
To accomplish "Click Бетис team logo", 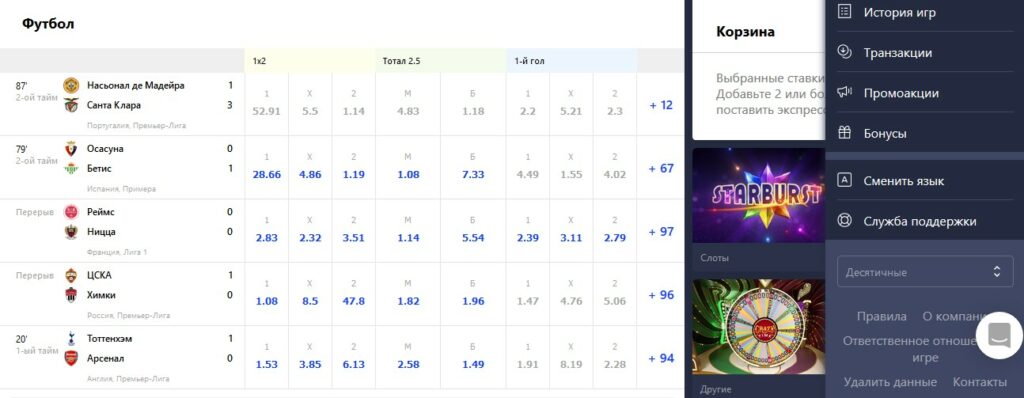I will [x=71, y=168].
